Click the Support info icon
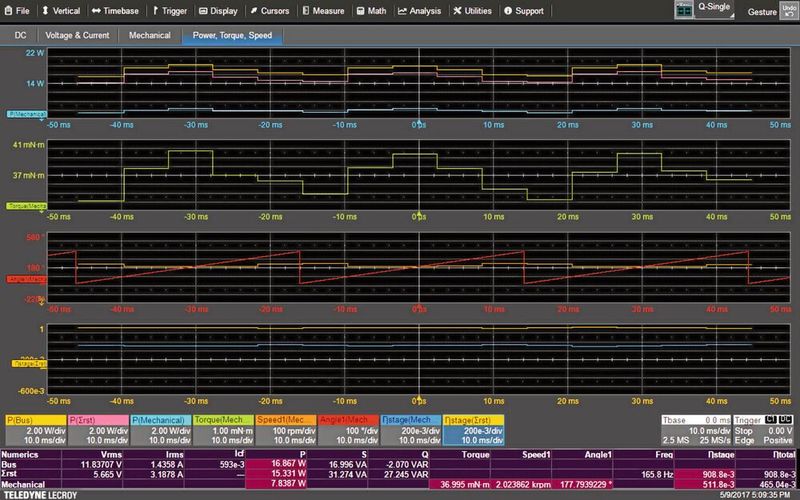 point(507,11)
